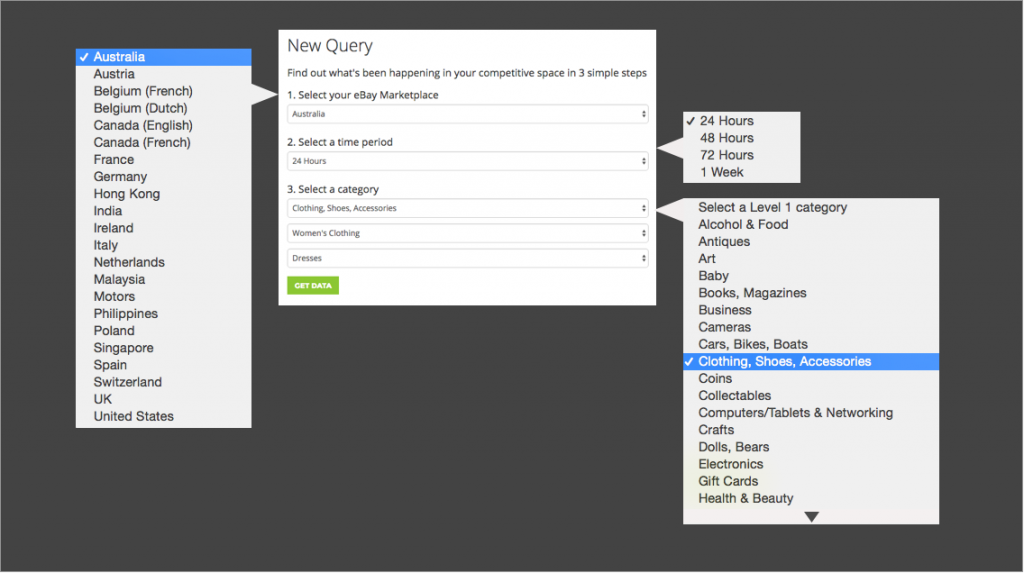1024x573 pixels.
Task: Choose Austria from the marketplace list
Action: pos(163,74)
